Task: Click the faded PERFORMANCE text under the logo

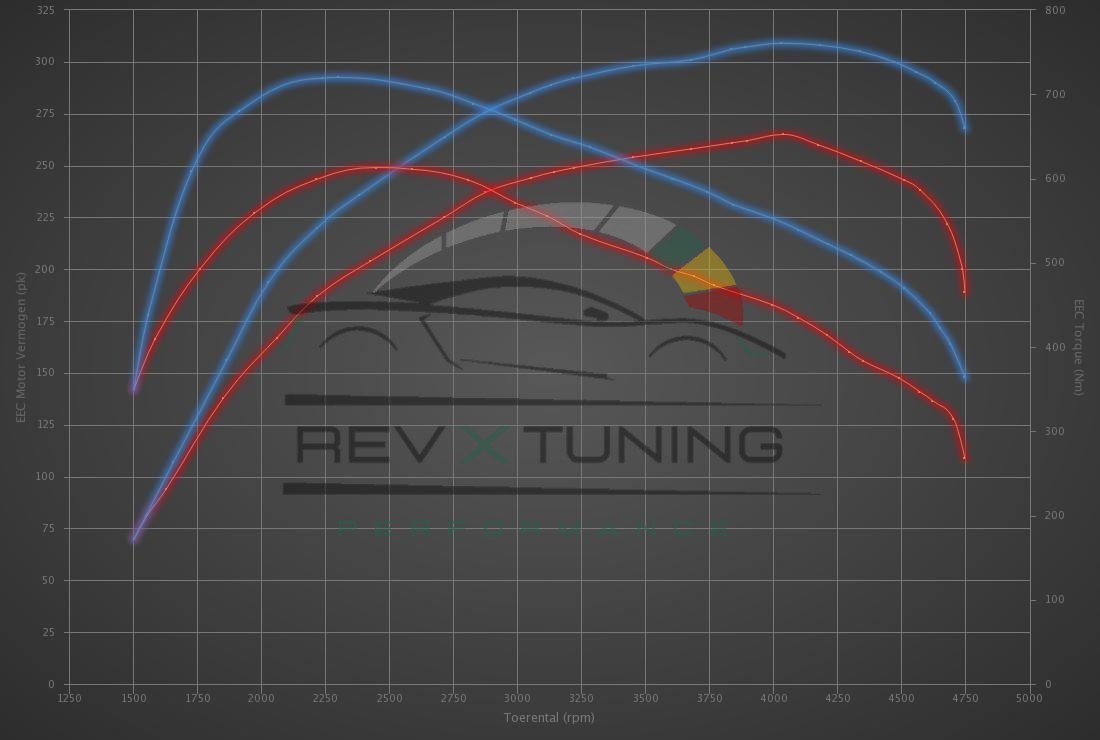Action: (x=535, y=527)
